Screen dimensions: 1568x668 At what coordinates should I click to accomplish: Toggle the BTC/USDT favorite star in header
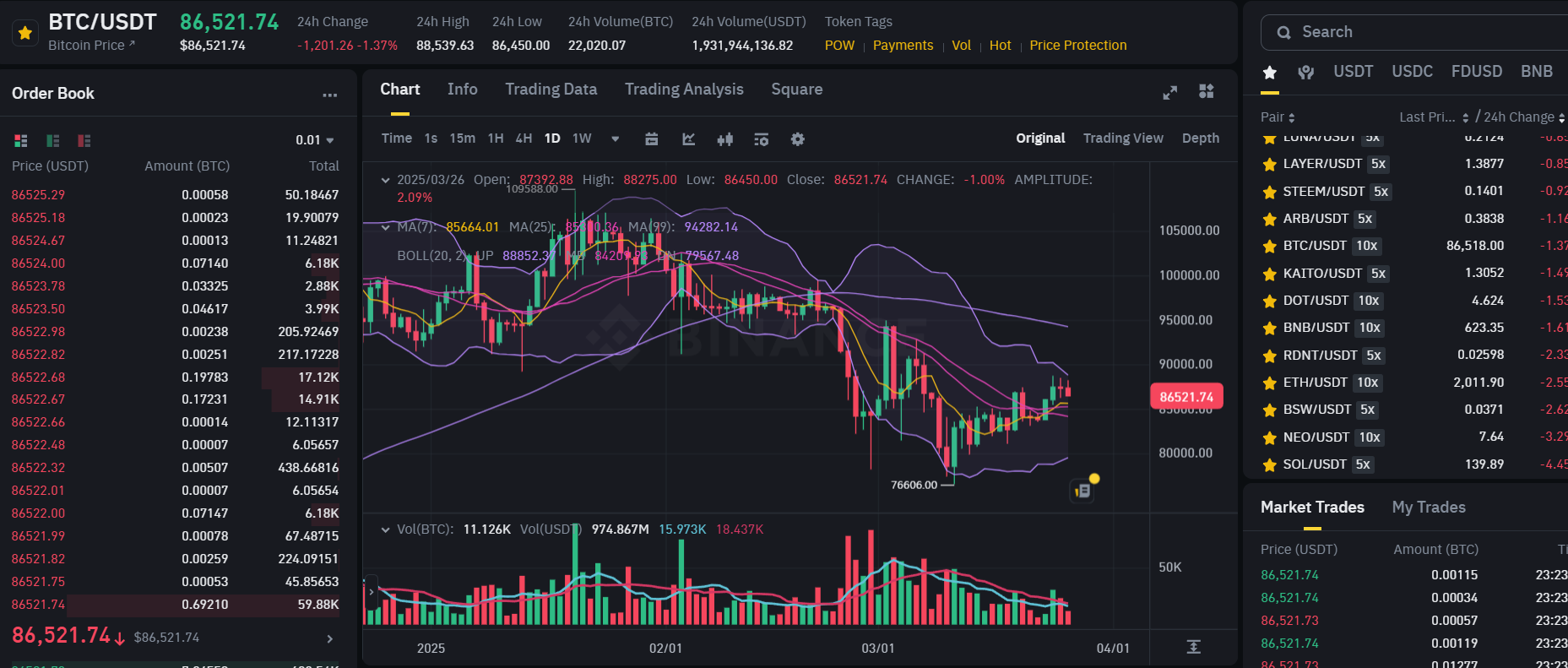25,33
